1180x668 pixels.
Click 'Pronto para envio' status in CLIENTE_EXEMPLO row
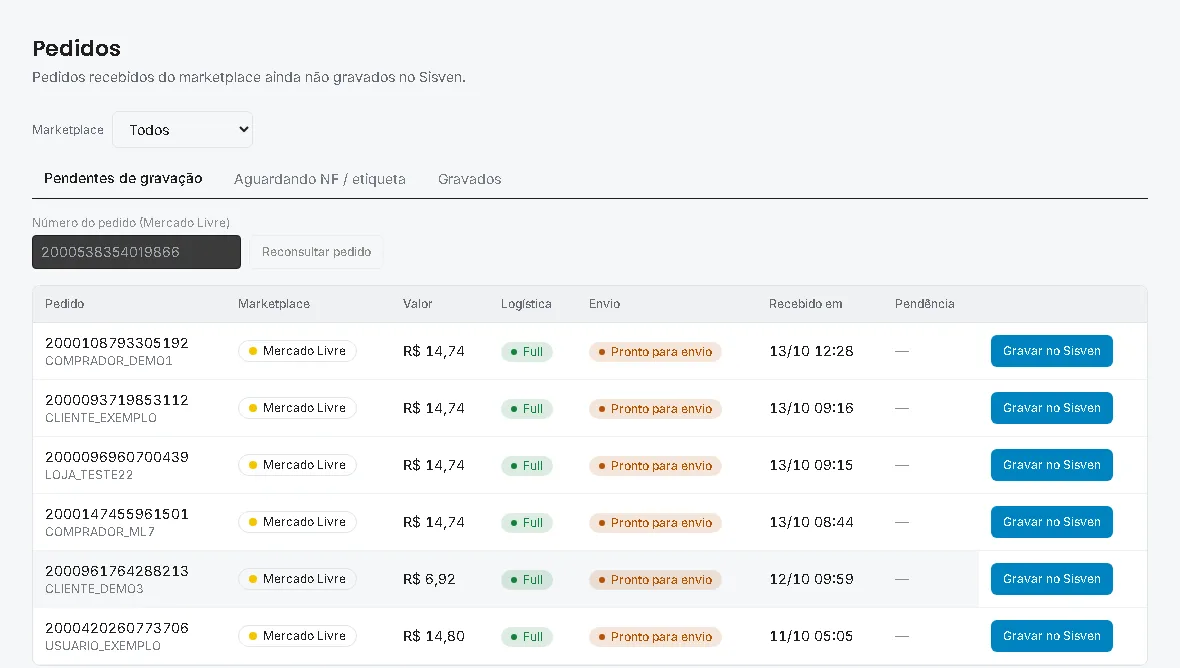pyautogui.click(x=655, y=408)
